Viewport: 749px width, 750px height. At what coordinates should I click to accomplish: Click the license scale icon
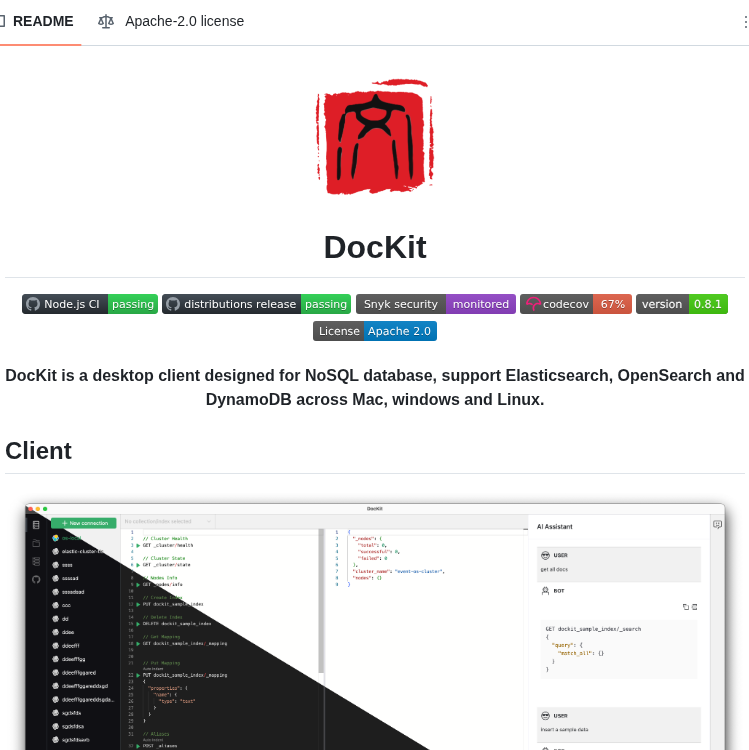[106, 22]
